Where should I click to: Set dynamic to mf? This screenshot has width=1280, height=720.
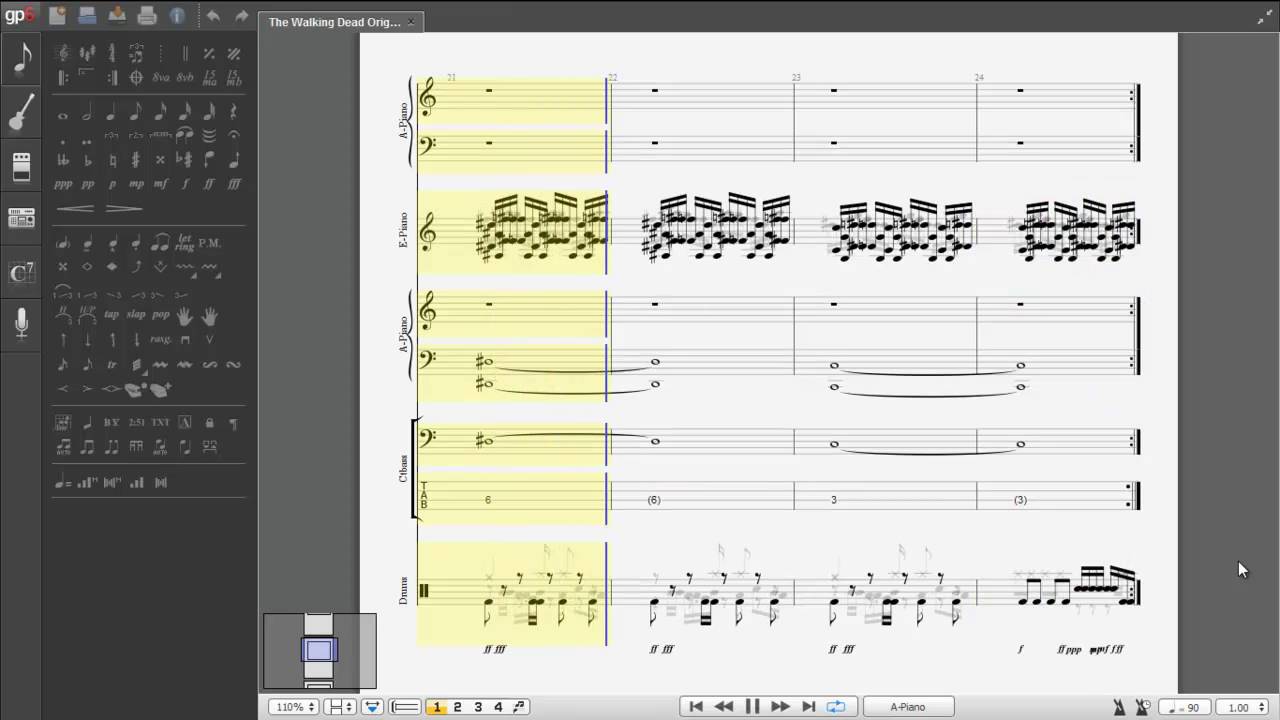[x=161, y=184]
